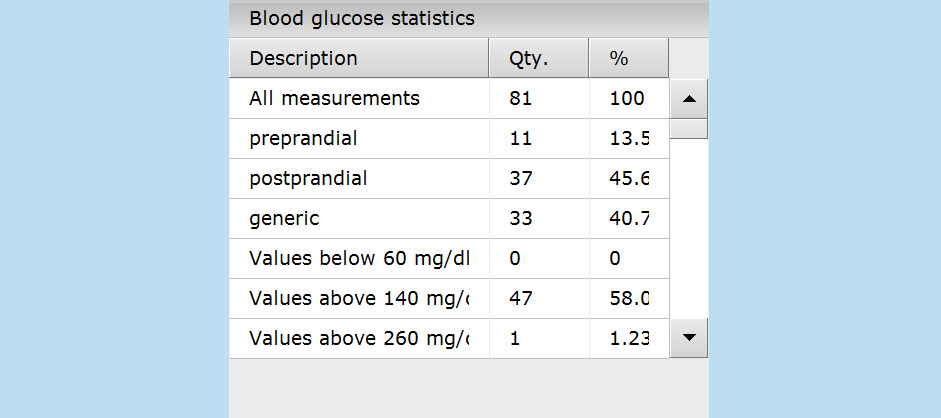The width and height of the screenshot is (941, 418).
Task: Click the scroll down arrow button
Action: pos(688,338)
